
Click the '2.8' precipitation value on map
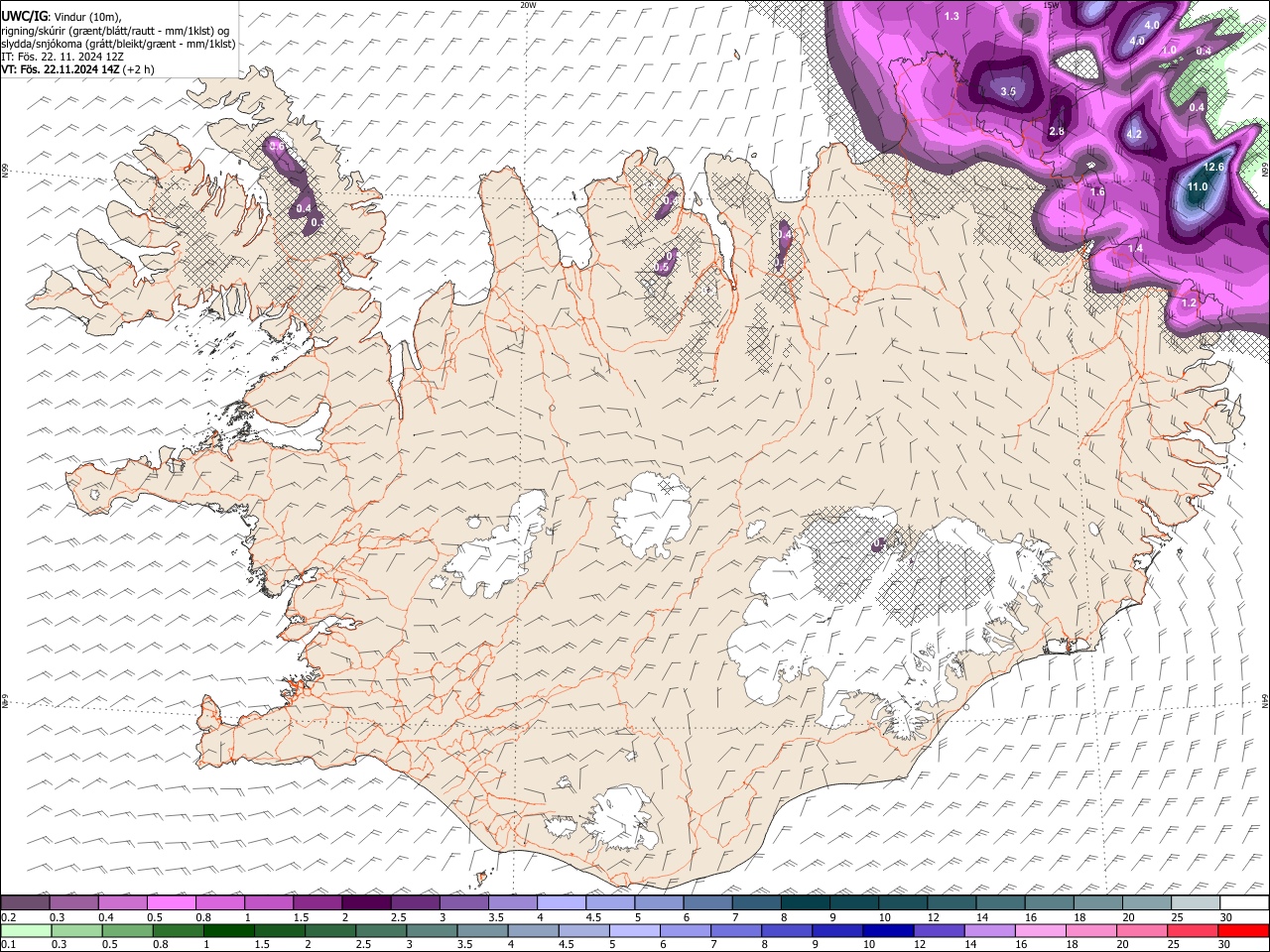[1057, 131]
